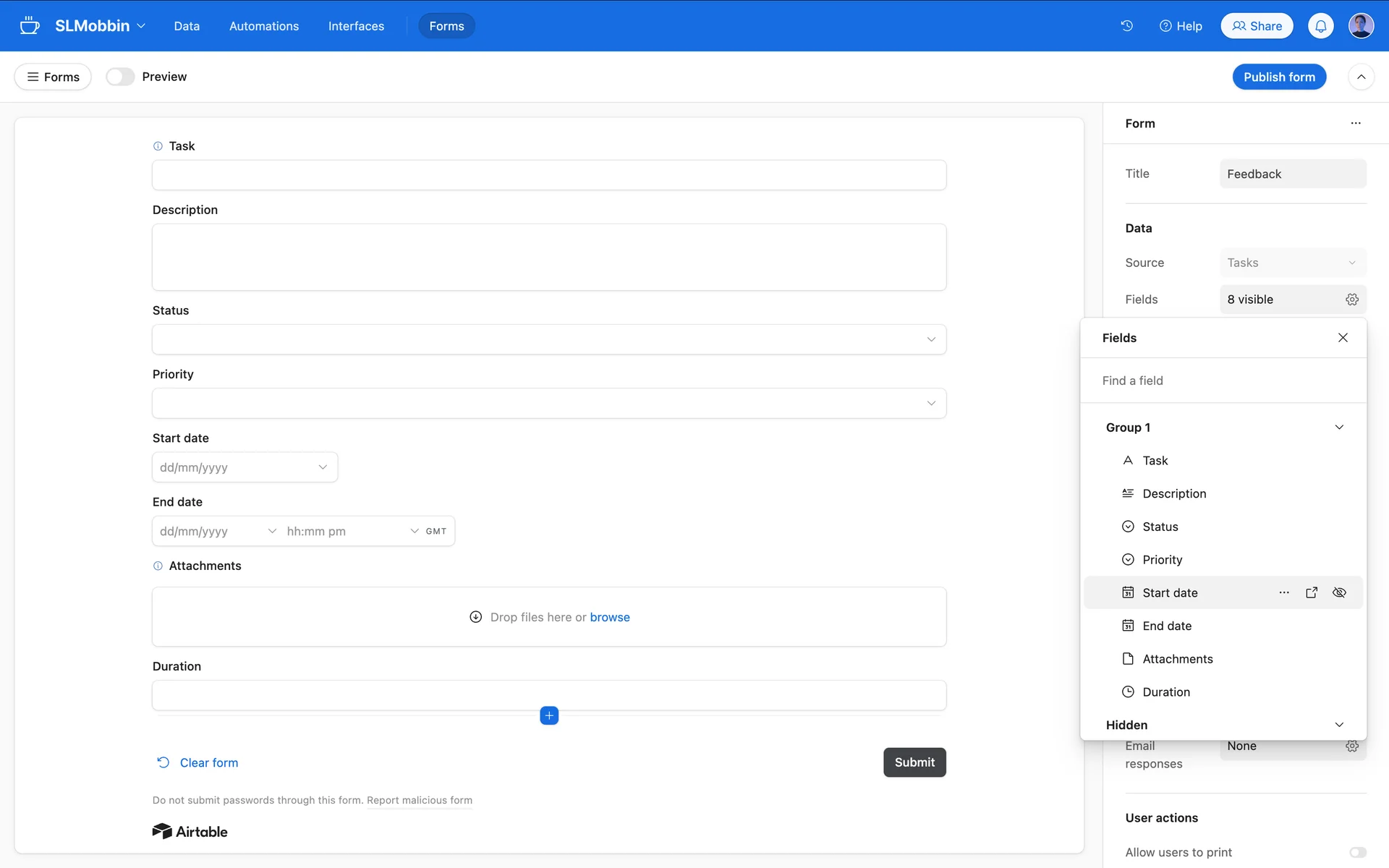The height and width of the screenshot is (868, 1389).
Task: Click the blue plus add field button
Action: tap(549, 715)
